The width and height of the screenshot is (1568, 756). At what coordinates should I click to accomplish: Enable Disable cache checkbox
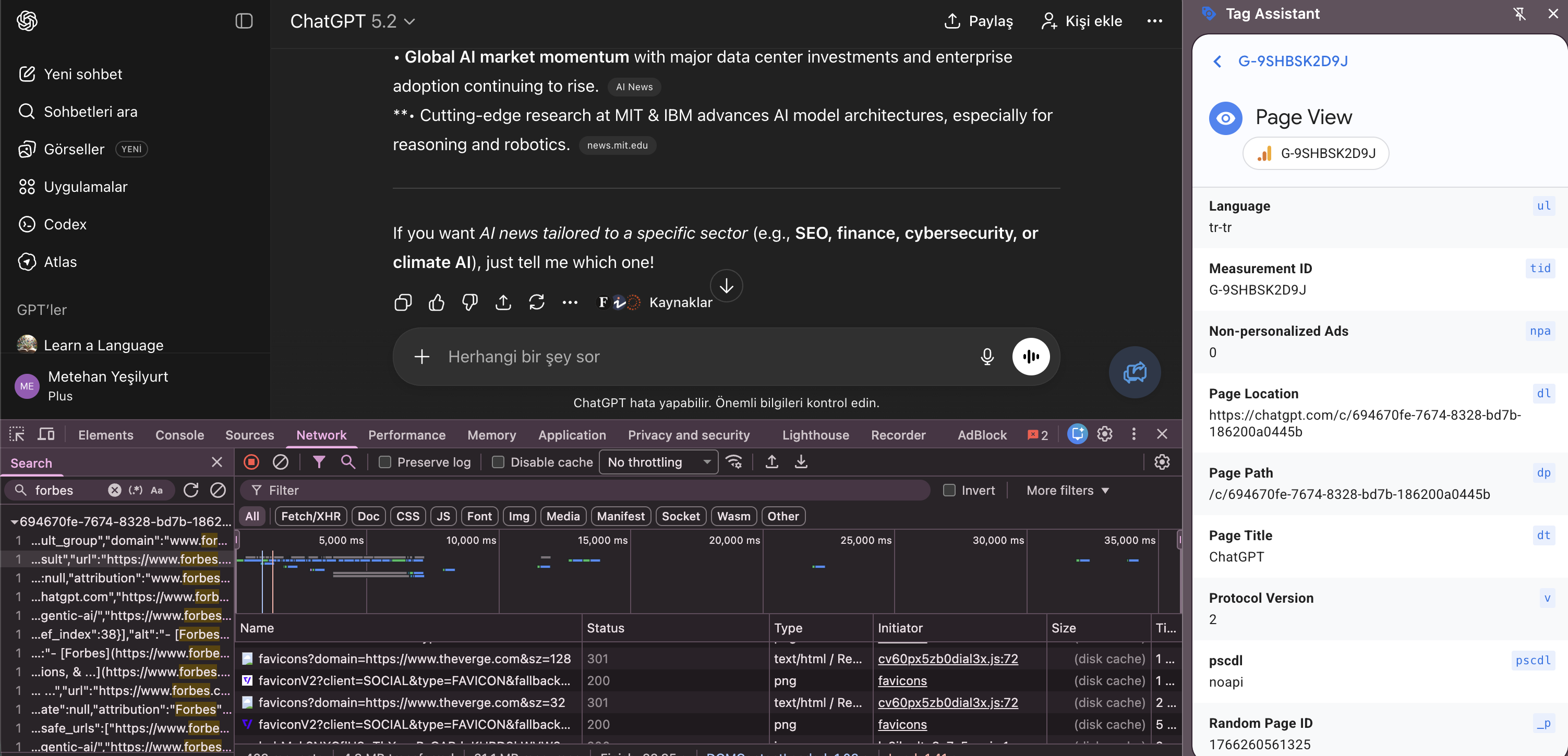498,462
